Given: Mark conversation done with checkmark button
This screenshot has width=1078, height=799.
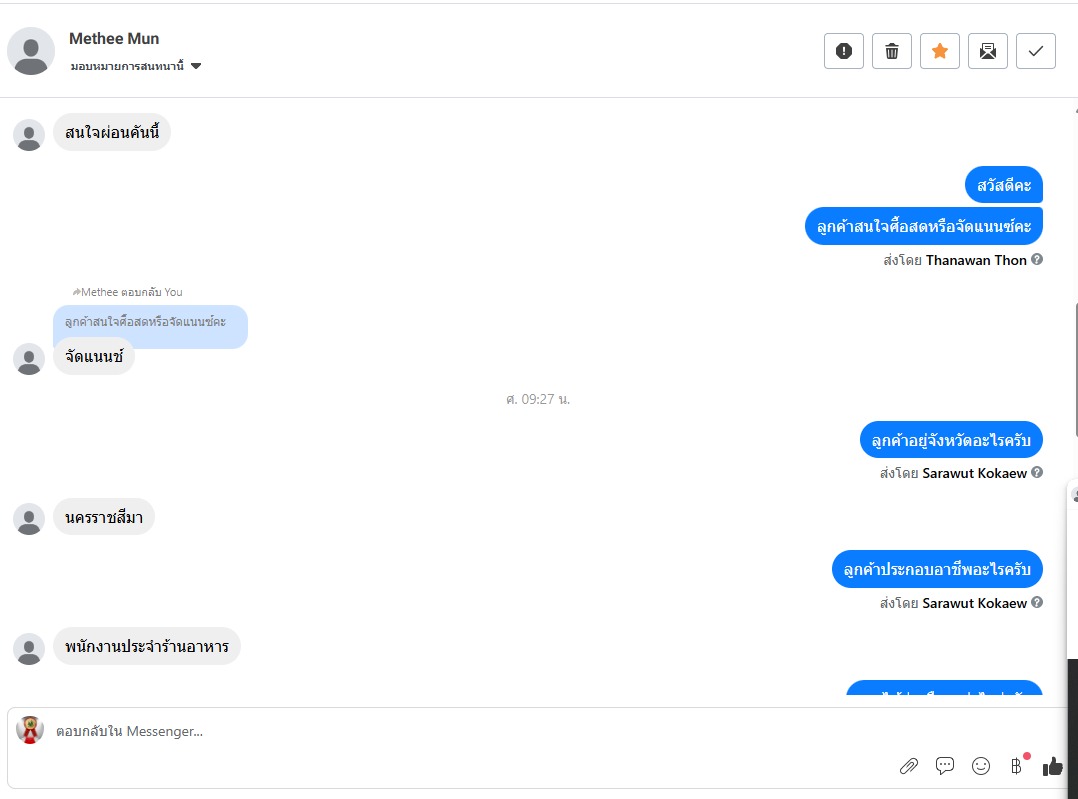Looking at the screenshot, I should [x=1036, y=51].
